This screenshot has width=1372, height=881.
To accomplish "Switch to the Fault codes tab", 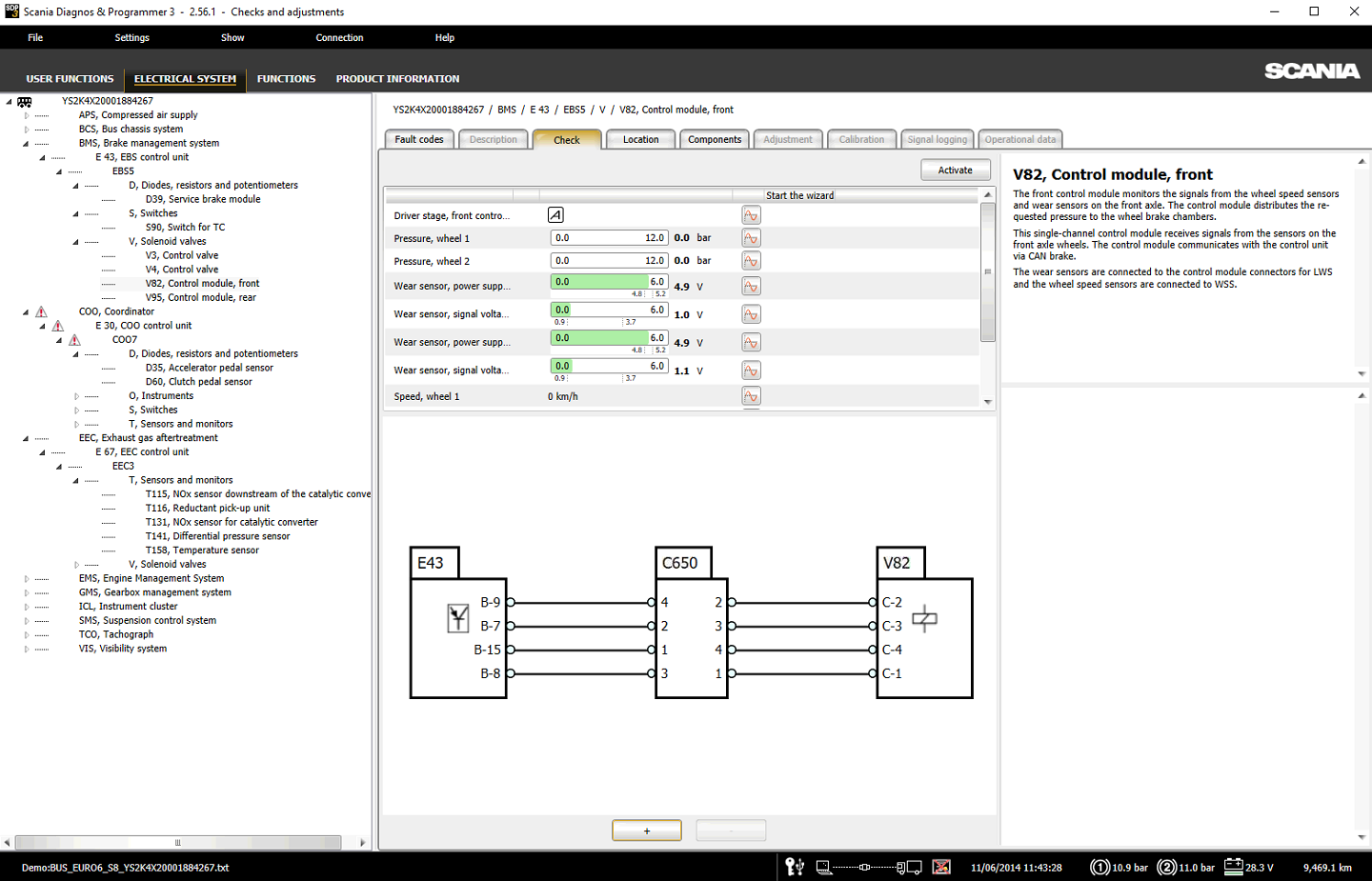I will tap(419, 140).
